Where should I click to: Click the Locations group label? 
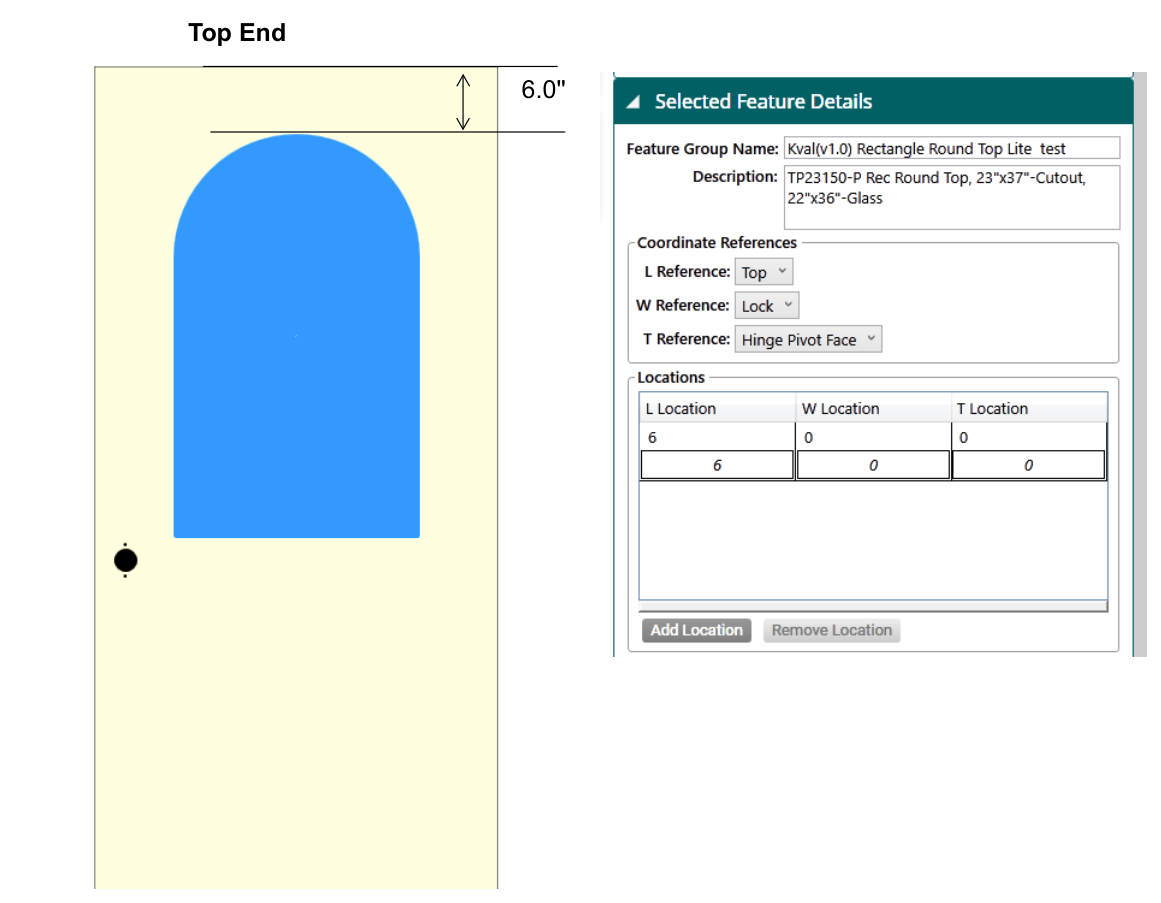[671, 377]
